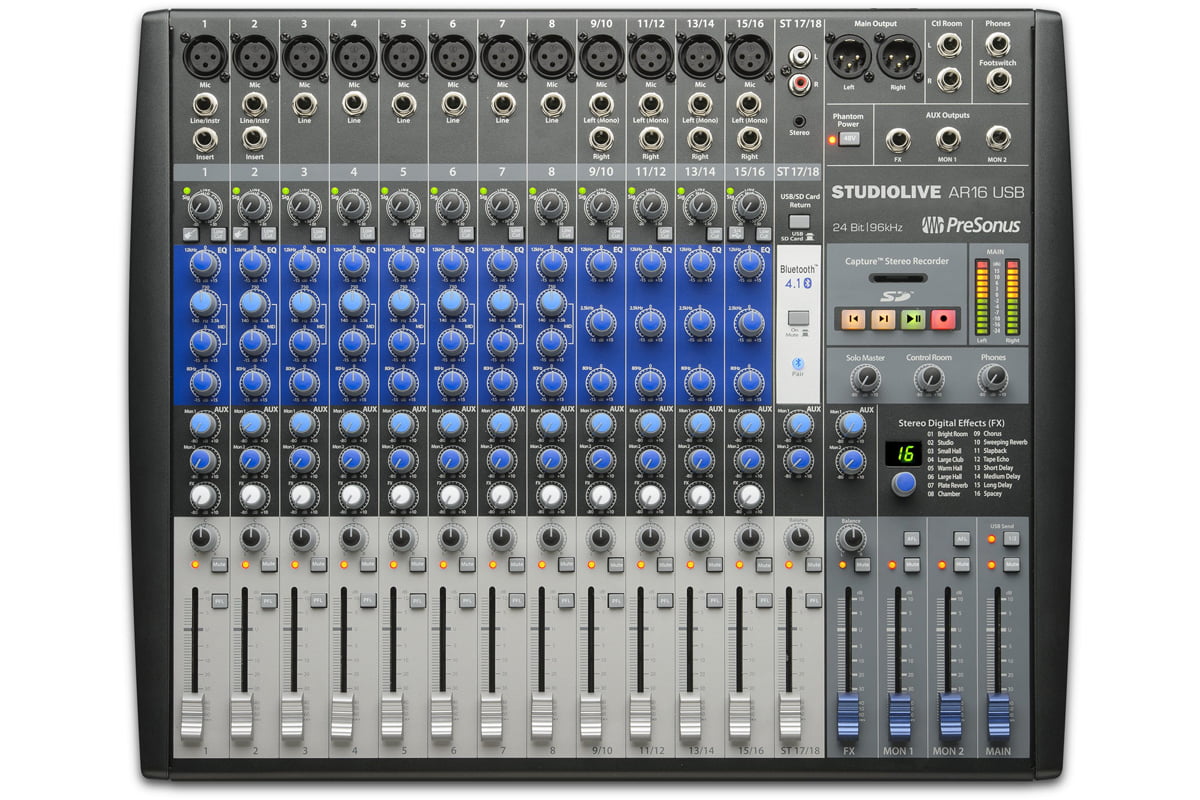Grab the channel 1 fader
Viewport: 1200px width, 800px height.
192,718
